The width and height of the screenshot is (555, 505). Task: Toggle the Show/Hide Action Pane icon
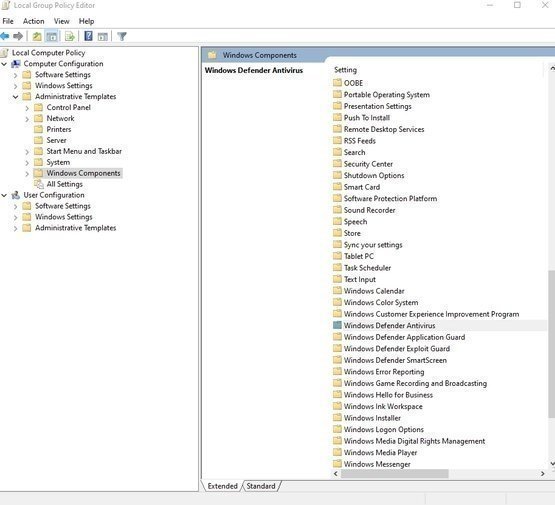tap(103, 36)
